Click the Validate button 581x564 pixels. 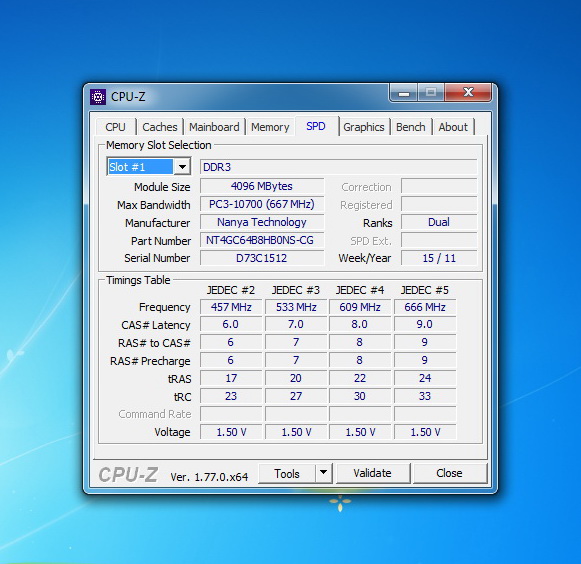click(373, 473)
